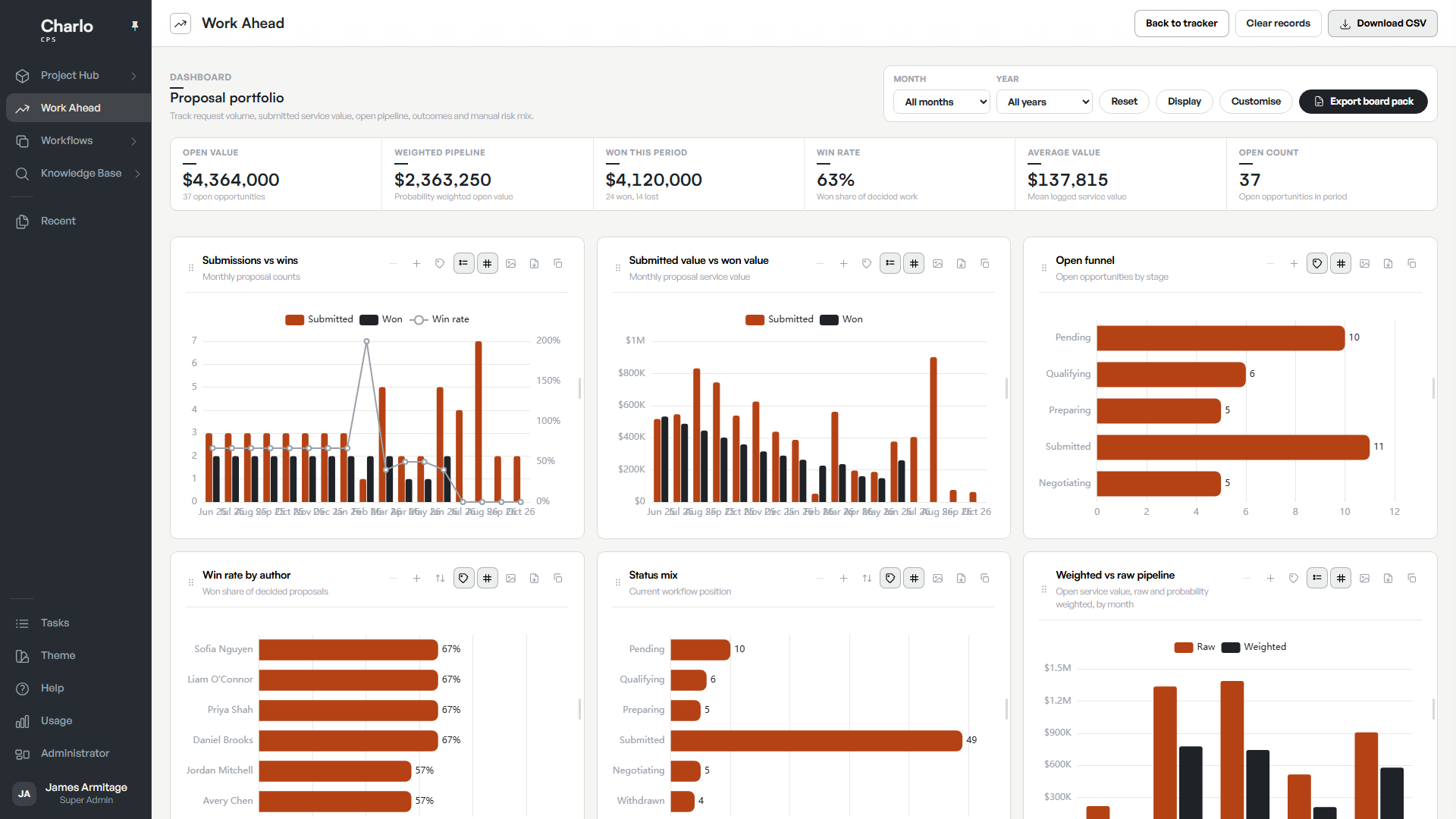Toggle legend on Submitted value vs won value card
This screenshot has height=819, width=1456.
click(x=890, y=264)
